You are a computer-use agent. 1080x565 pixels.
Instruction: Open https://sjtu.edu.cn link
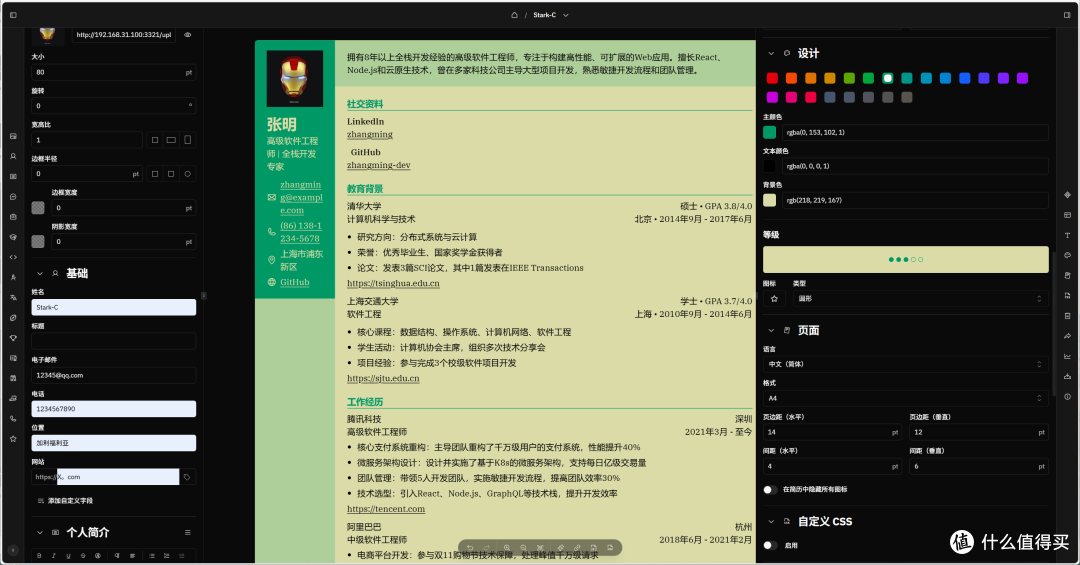click(383, 378)
